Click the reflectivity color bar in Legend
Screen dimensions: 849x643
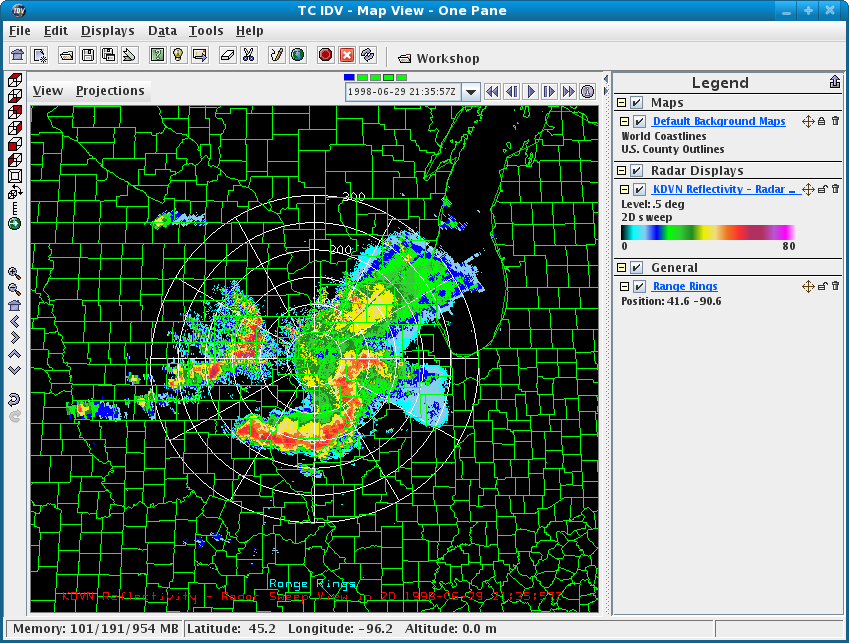708,232
